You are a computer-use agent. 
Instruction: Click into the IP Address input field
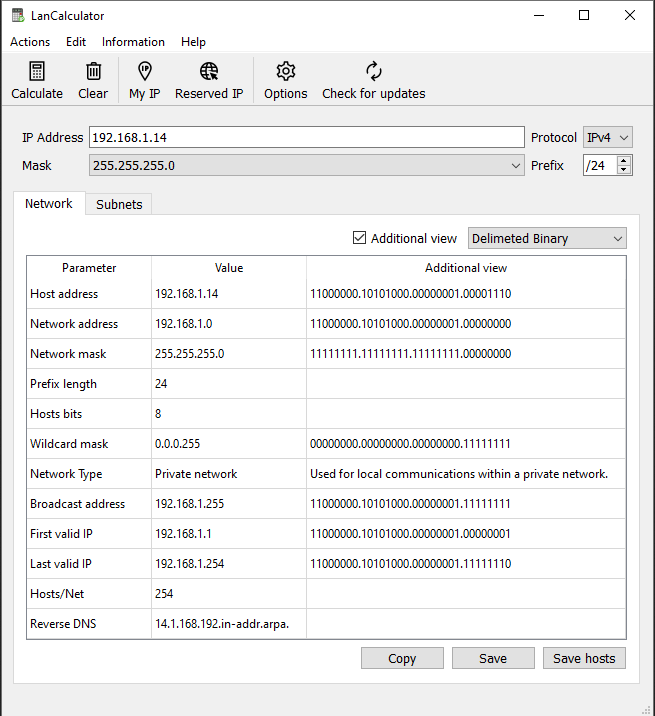(x=306, y=137)
